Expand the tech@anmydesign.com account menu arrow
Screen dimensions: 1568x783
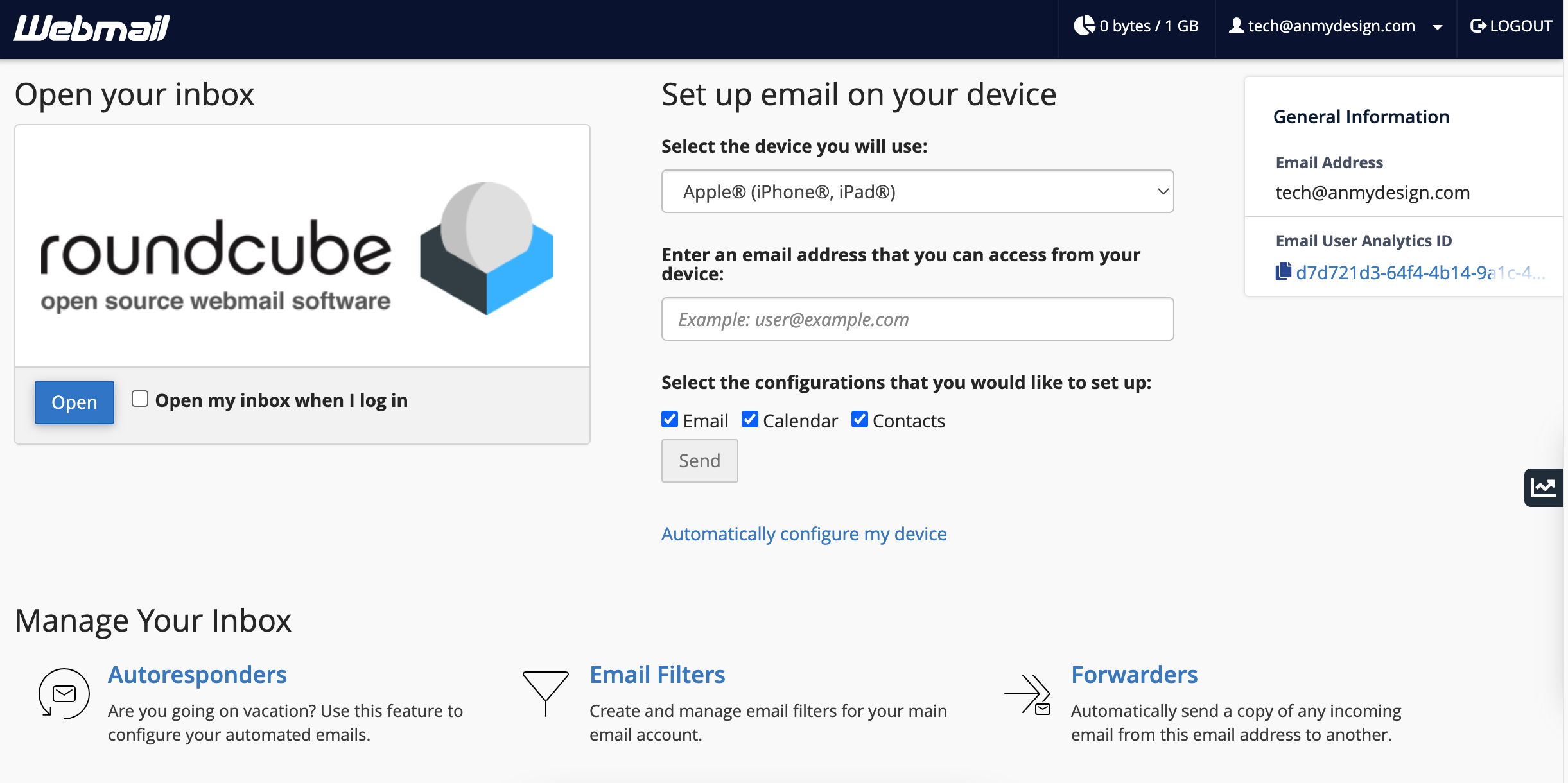[x=1438, y=27]
